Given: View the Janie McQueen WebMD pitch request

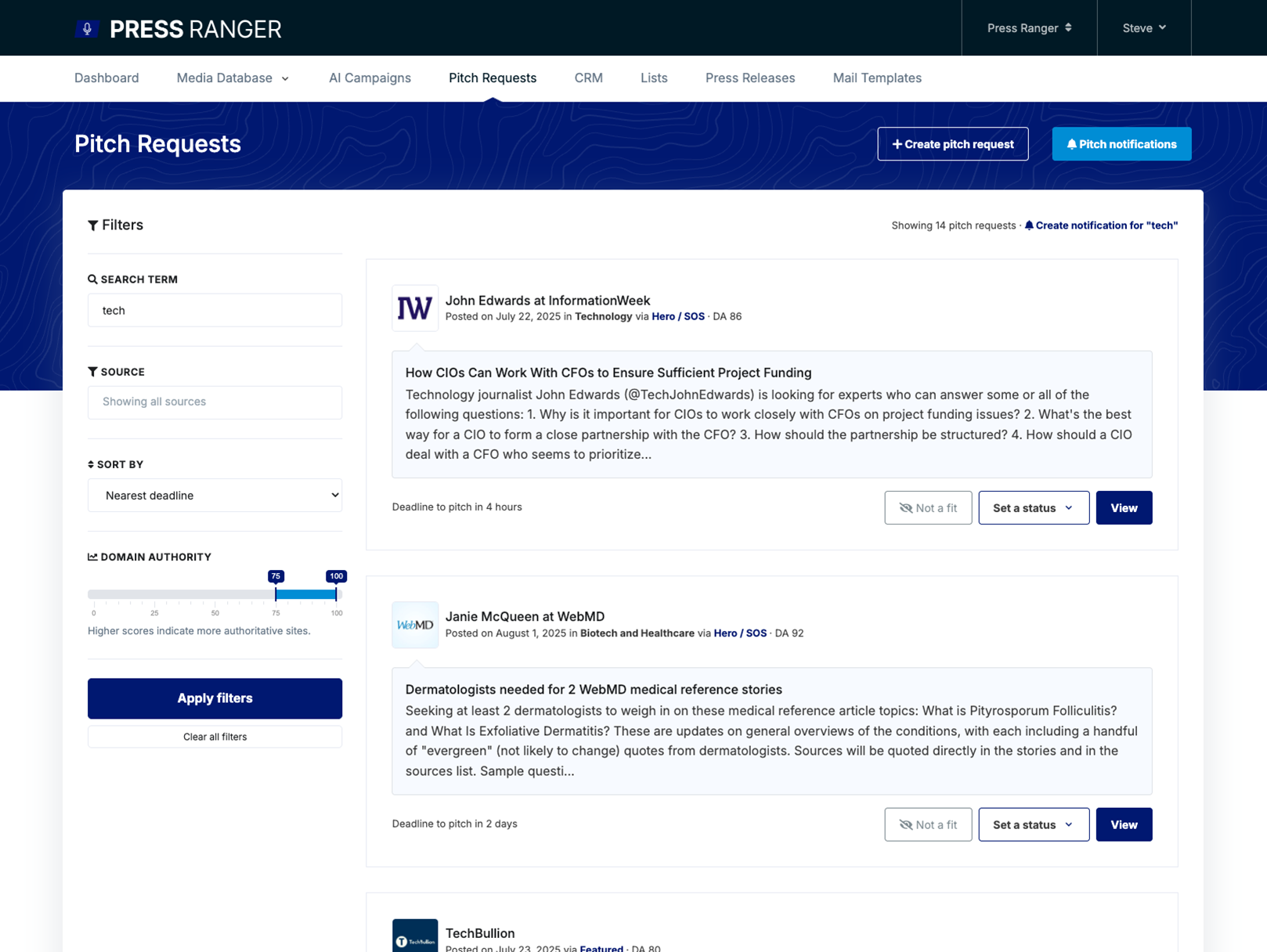Looking at the screenshot, I should pos(1124,824).
